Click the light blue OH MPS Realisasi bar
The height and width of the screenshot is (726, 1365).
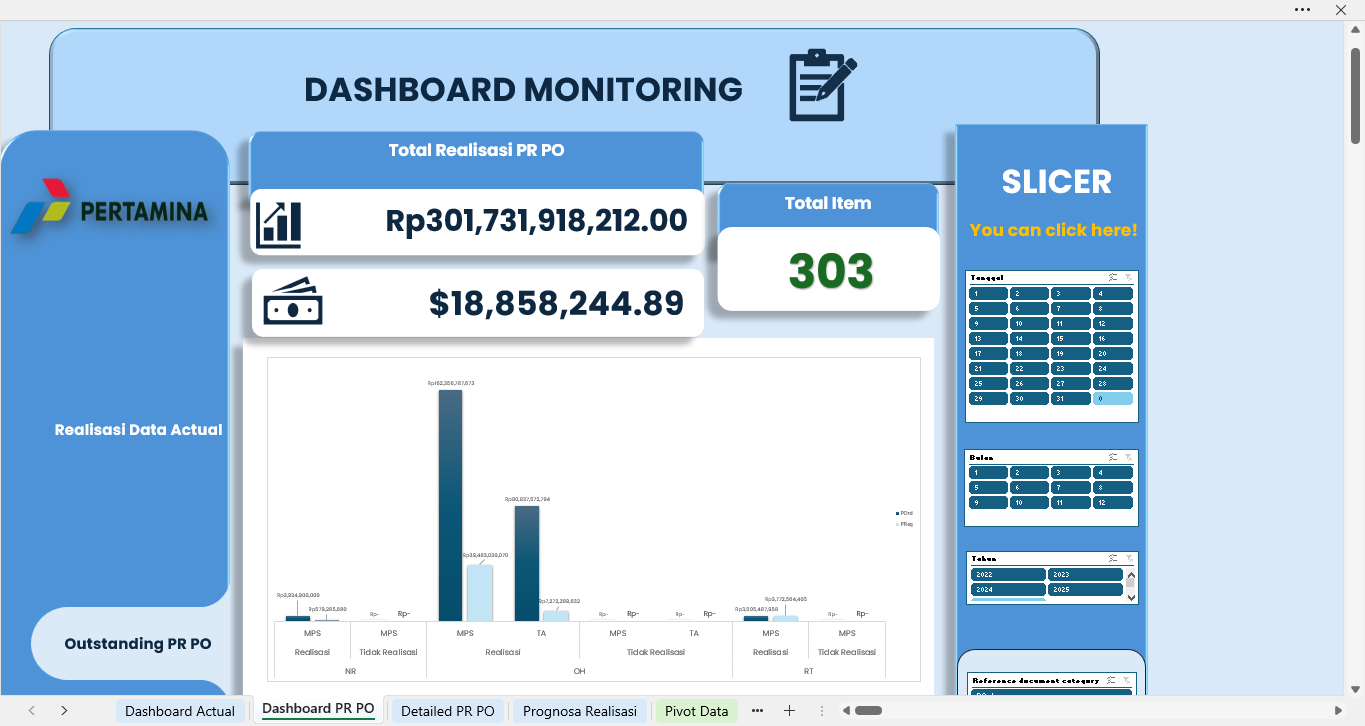[479, 593]
